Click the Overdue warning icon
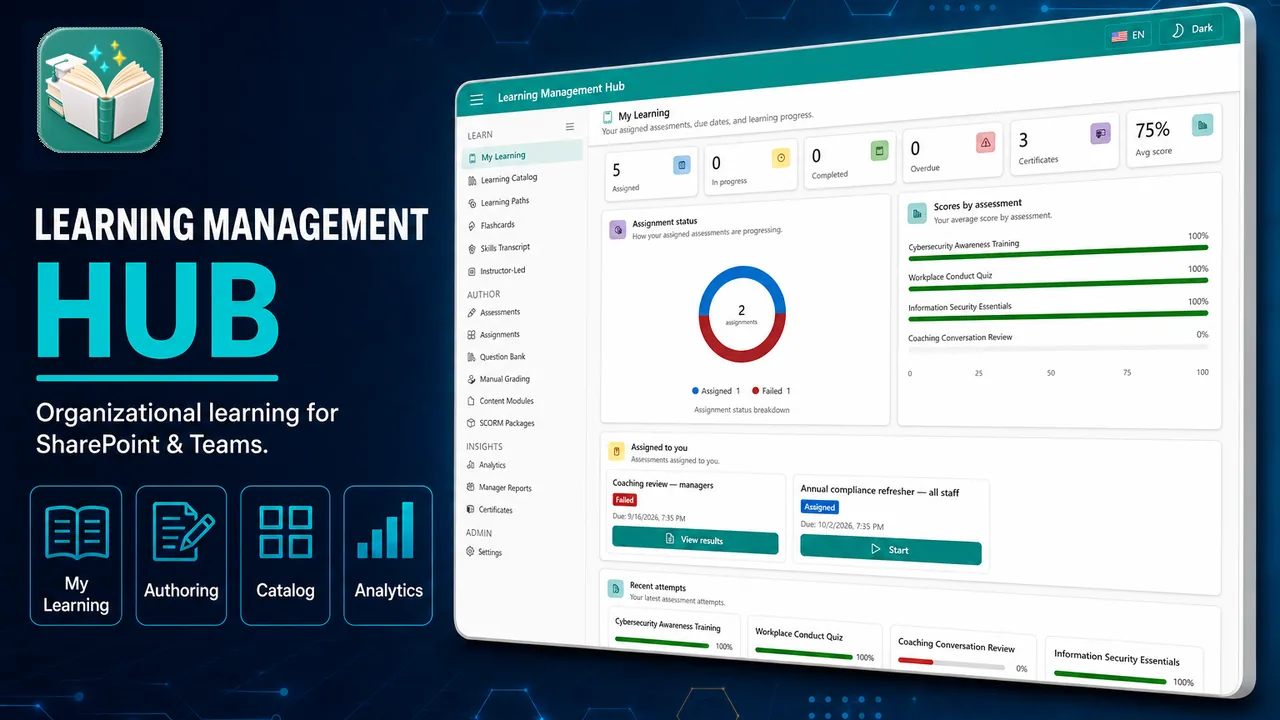1280x720 pixels. pos(986,143)
